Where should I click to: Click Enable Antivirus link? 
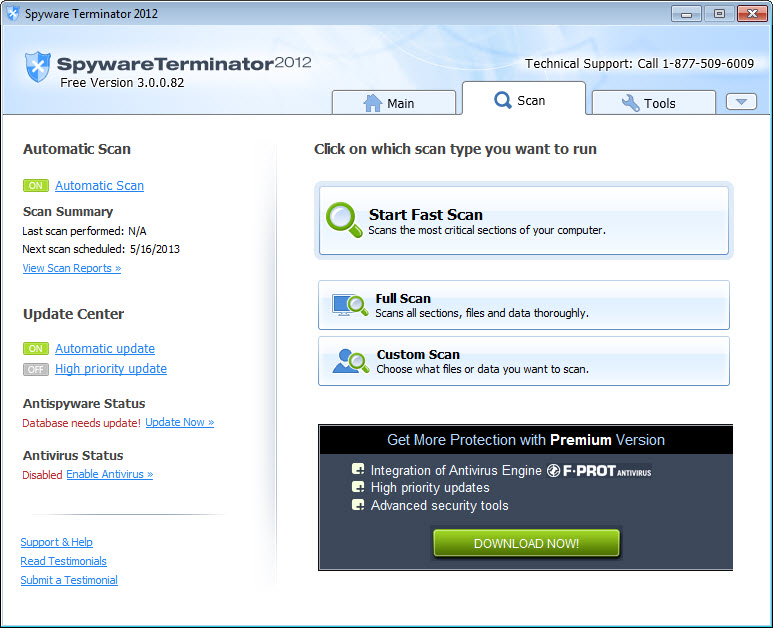pyautogui.click(x=110, y=474)
